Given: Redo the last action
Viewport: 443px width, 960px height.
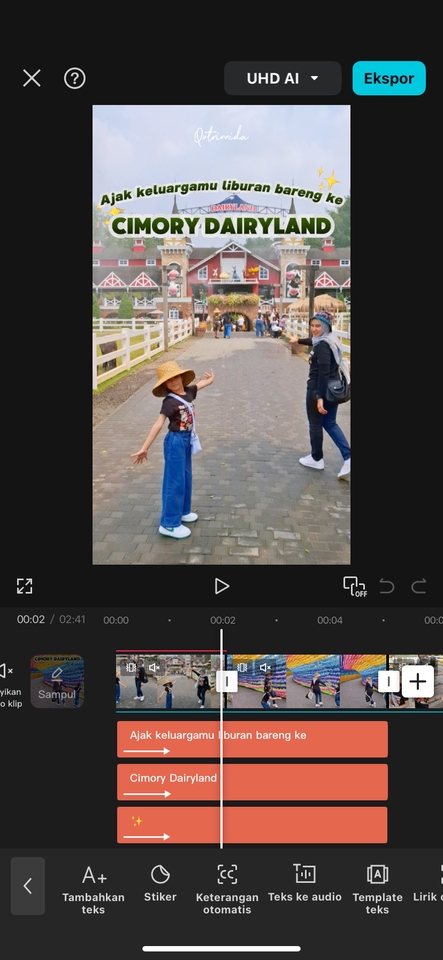Looking at the screenshot, I should (x=419, y=586).
